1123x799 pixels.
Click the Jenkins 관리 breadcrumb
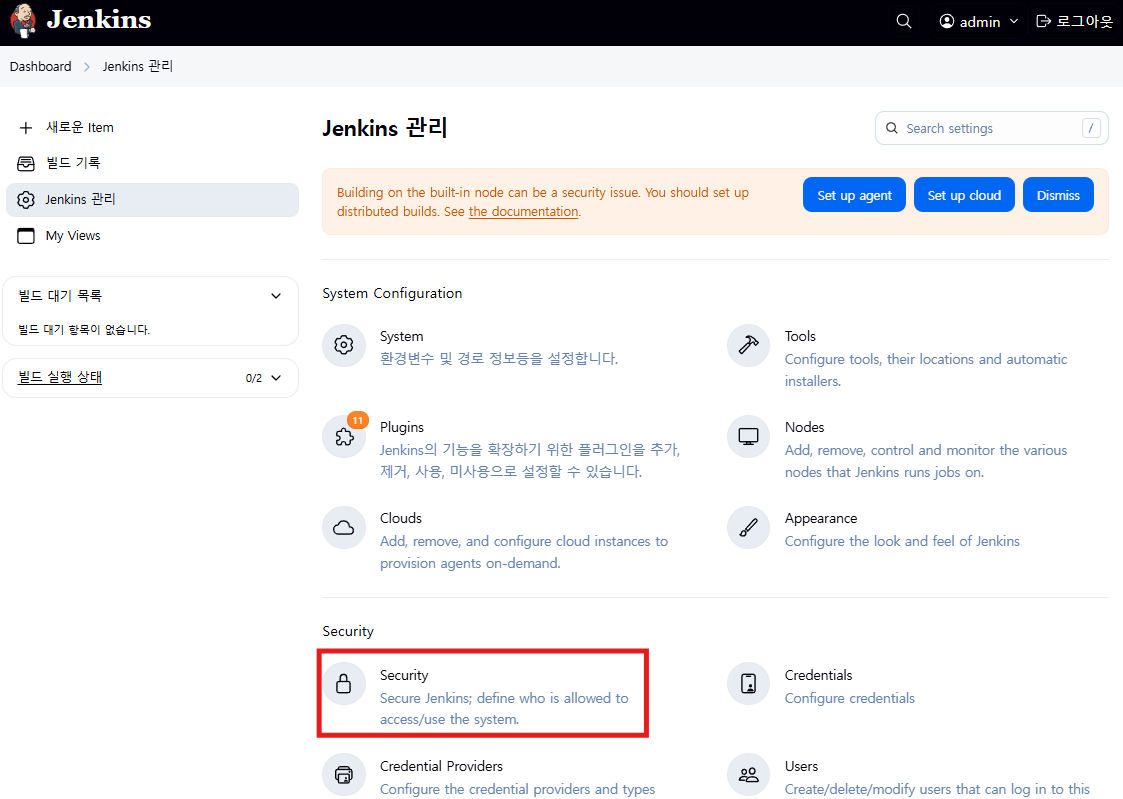138,67
